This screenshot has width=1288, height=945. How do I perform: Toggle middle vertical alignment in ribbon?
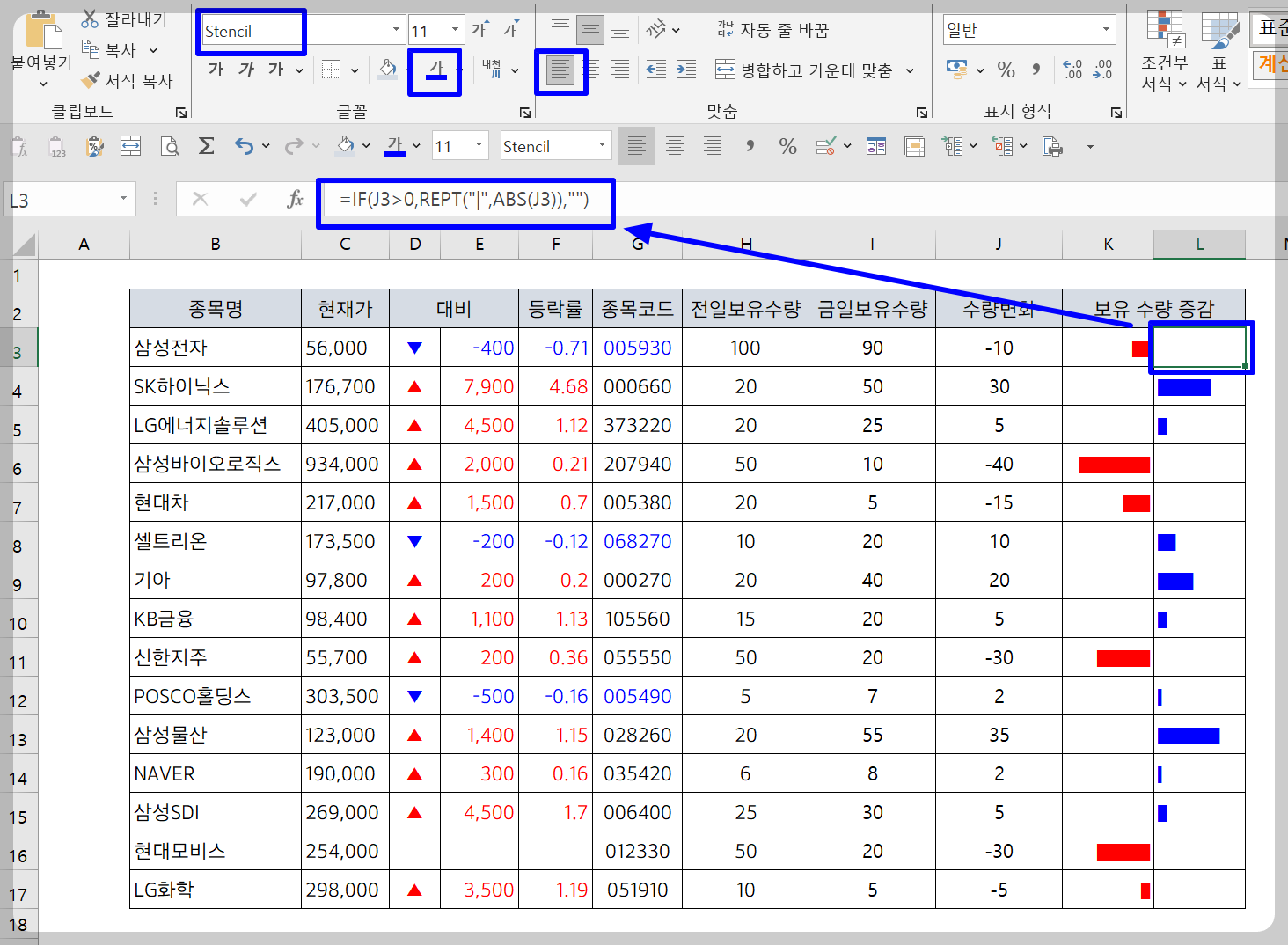point(589,30)
